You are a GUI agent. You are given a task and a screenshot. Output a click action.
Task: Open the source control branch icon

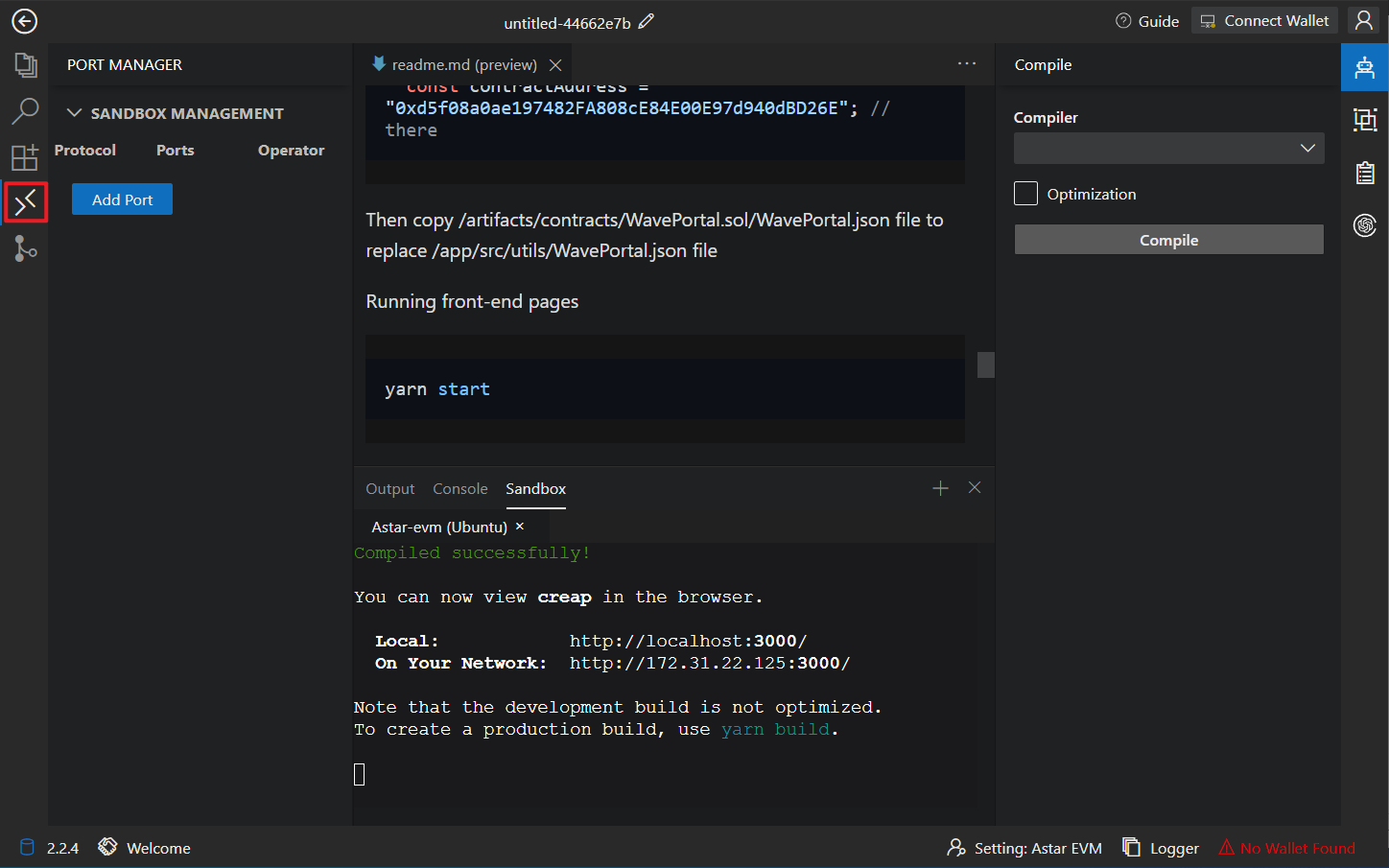(25, 248)
